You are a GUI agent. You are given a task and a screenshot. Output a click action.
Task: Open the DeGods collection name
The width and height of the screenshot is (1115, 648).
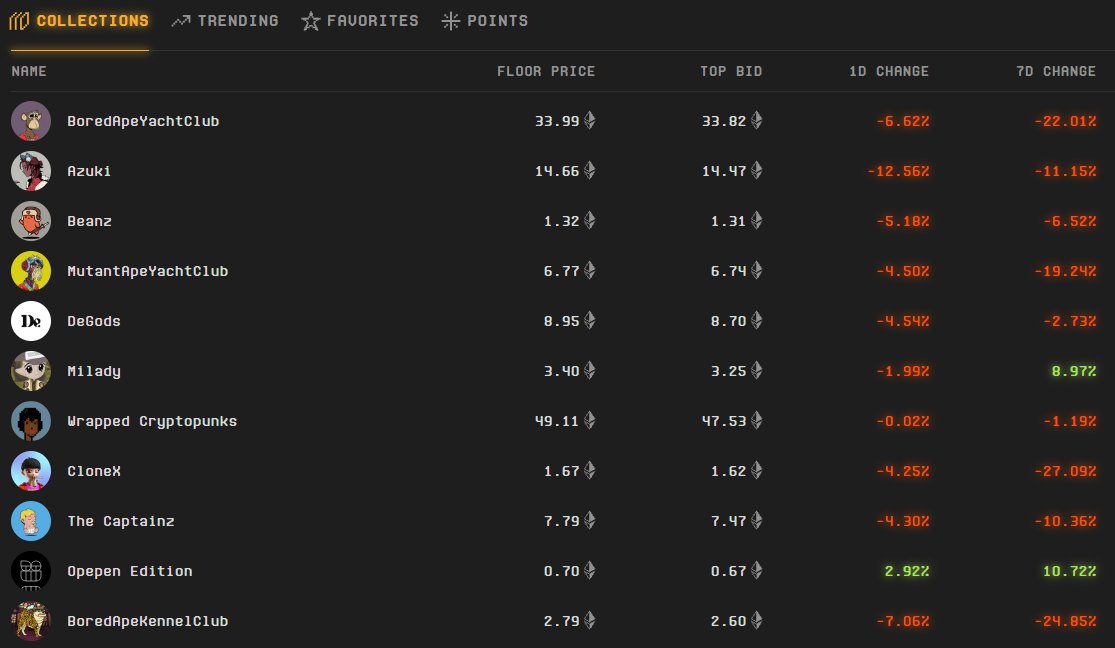(x=93, y=321)
